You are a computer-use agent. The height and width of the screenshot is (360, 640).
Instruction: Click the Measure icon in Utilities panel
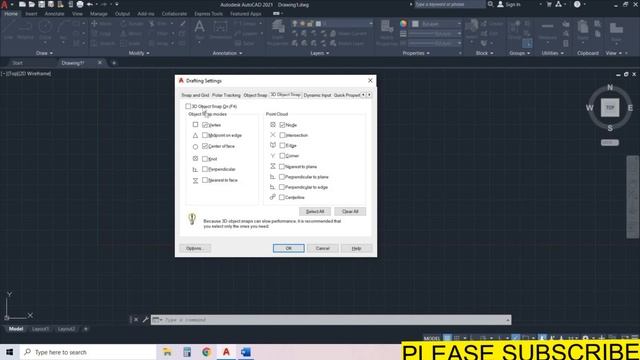coord(547,30)
